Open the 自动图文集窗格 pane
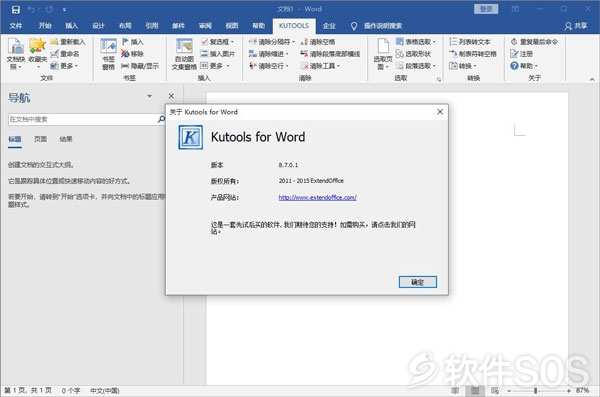 click(184, 54)
